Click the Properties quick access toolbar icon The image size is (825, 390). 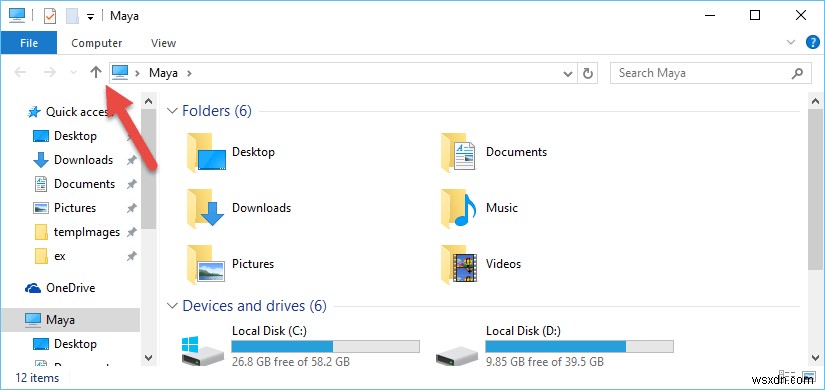point(49,16)
